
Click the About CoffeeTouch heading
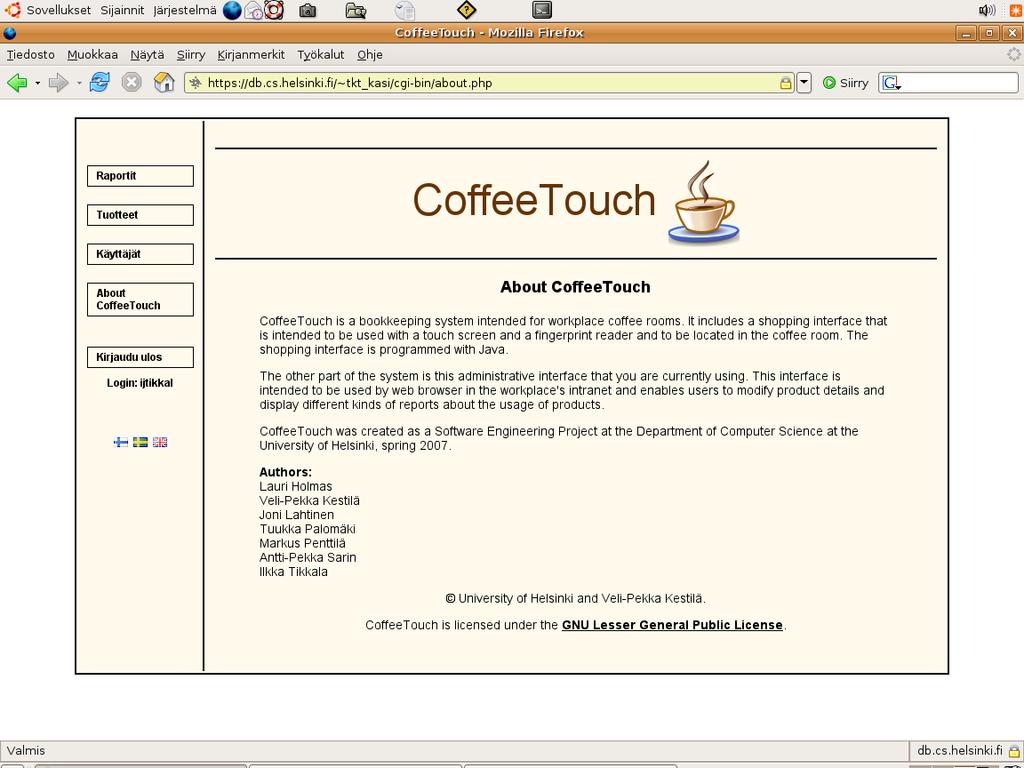(575, 287)
